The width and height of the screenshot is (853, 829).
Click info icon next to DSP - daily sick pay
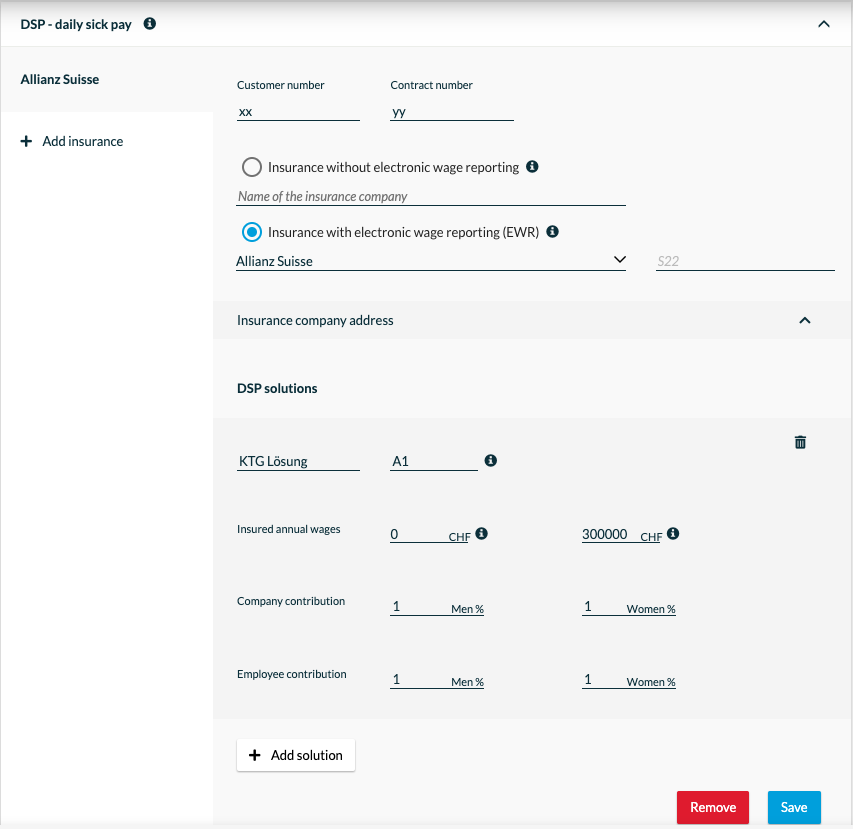(x=150, y=23)
